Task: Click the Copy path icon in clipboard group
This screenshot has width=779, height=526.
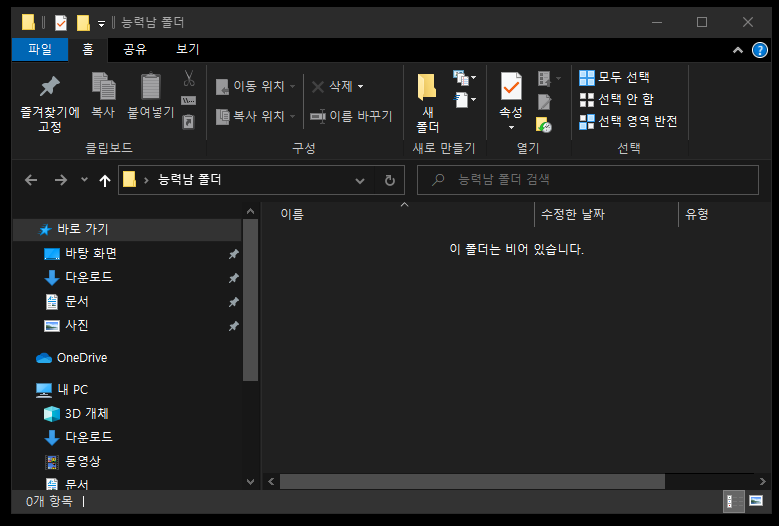Action: pos(189,101)
